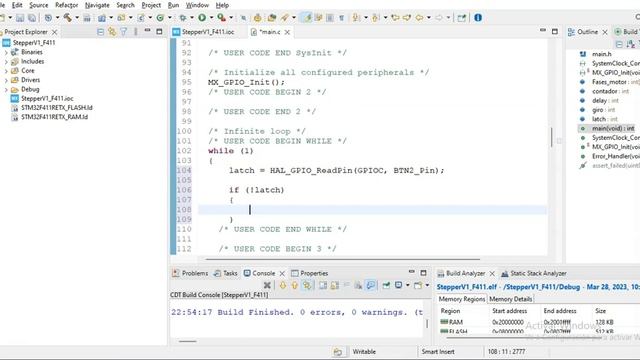Open dropdown arrow next to Build hammer
This screenshot has width=640, height=360.
coord(77,18)
